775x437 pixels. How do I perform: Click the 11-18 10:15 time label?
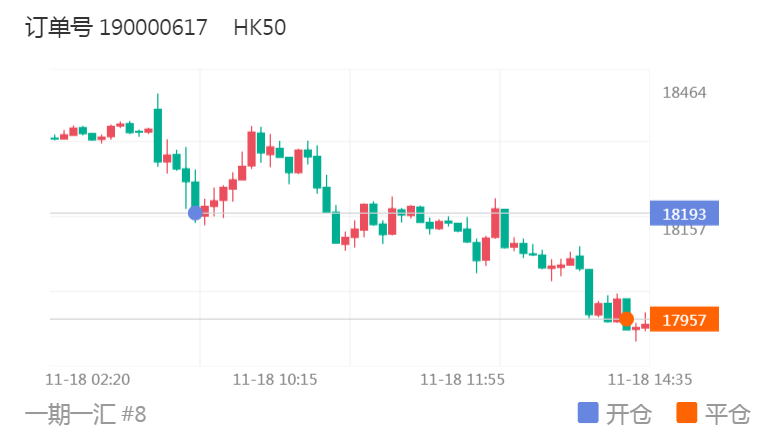[275, 380]
